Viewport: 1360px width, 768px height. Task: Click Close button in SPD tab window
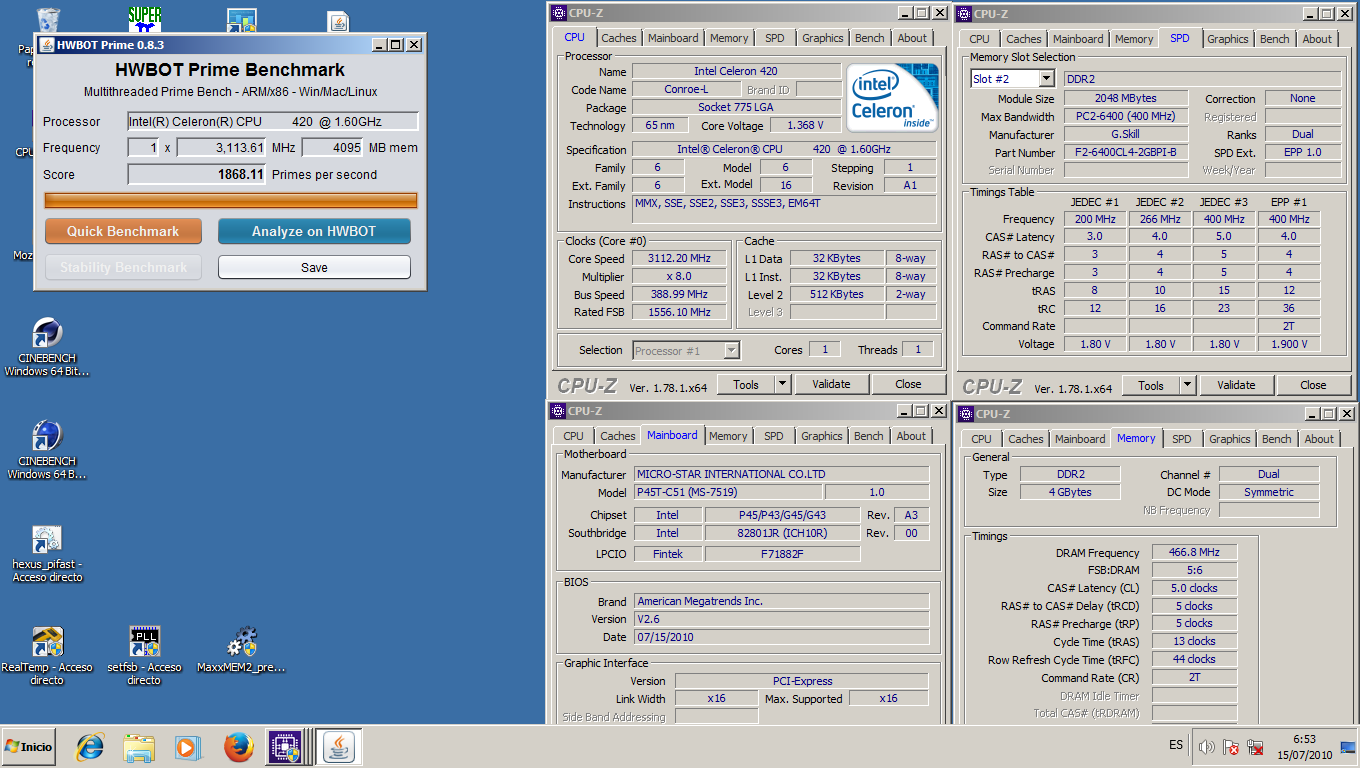point(1313,385)
